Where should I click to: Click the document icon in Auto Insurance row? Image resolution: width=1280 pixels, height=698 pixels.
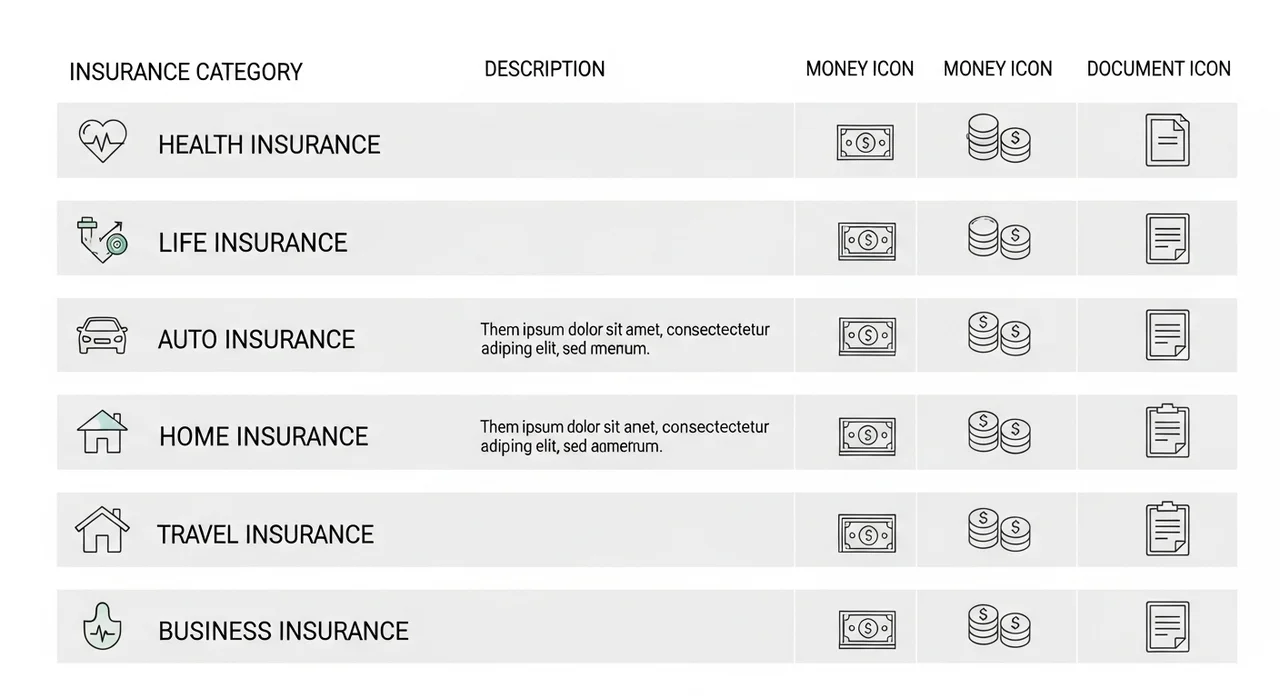pyautogui.click(x=1167, y=335)
